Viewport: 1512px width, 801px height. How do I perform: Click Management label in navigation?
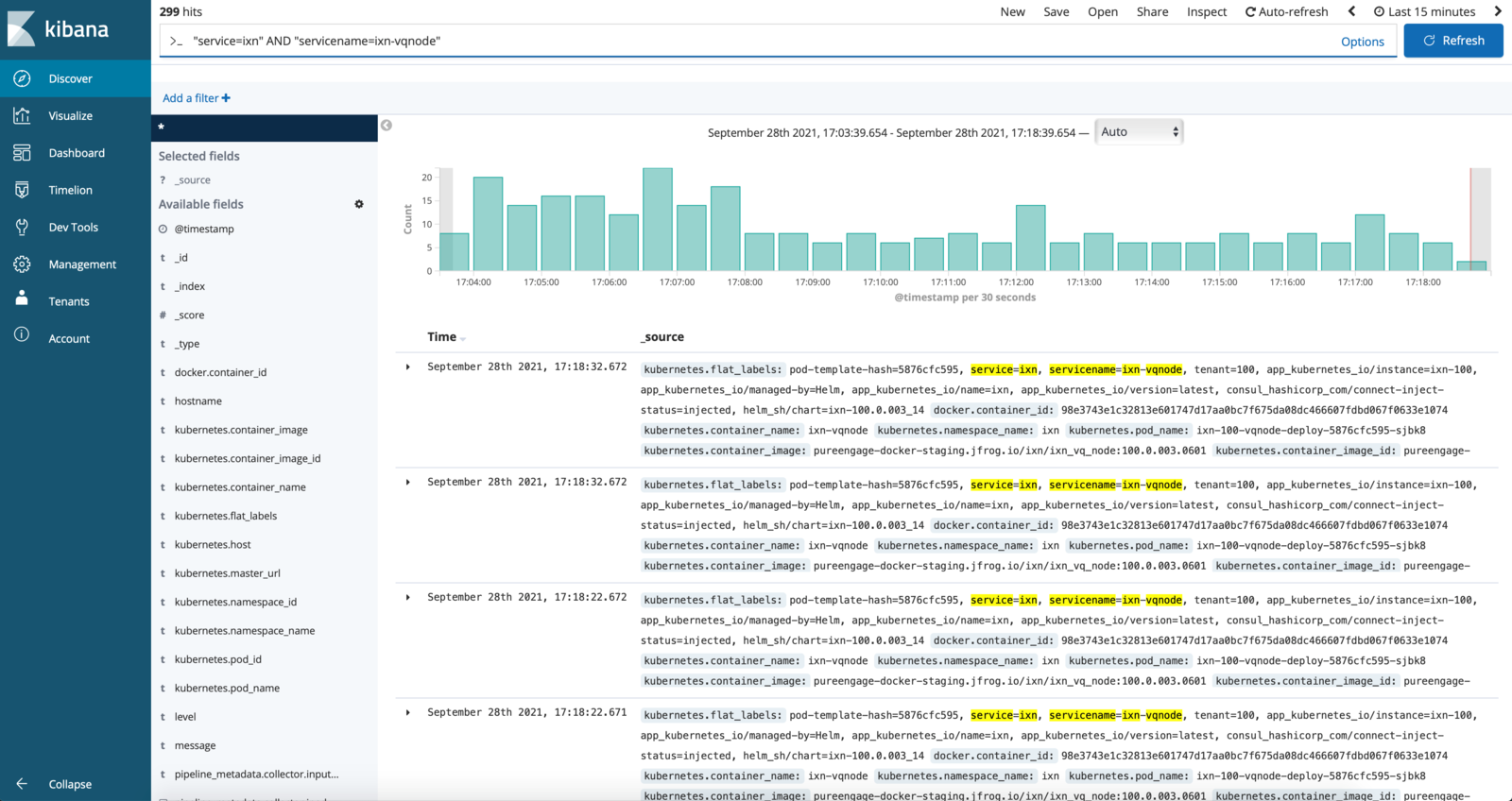point(82,264)
